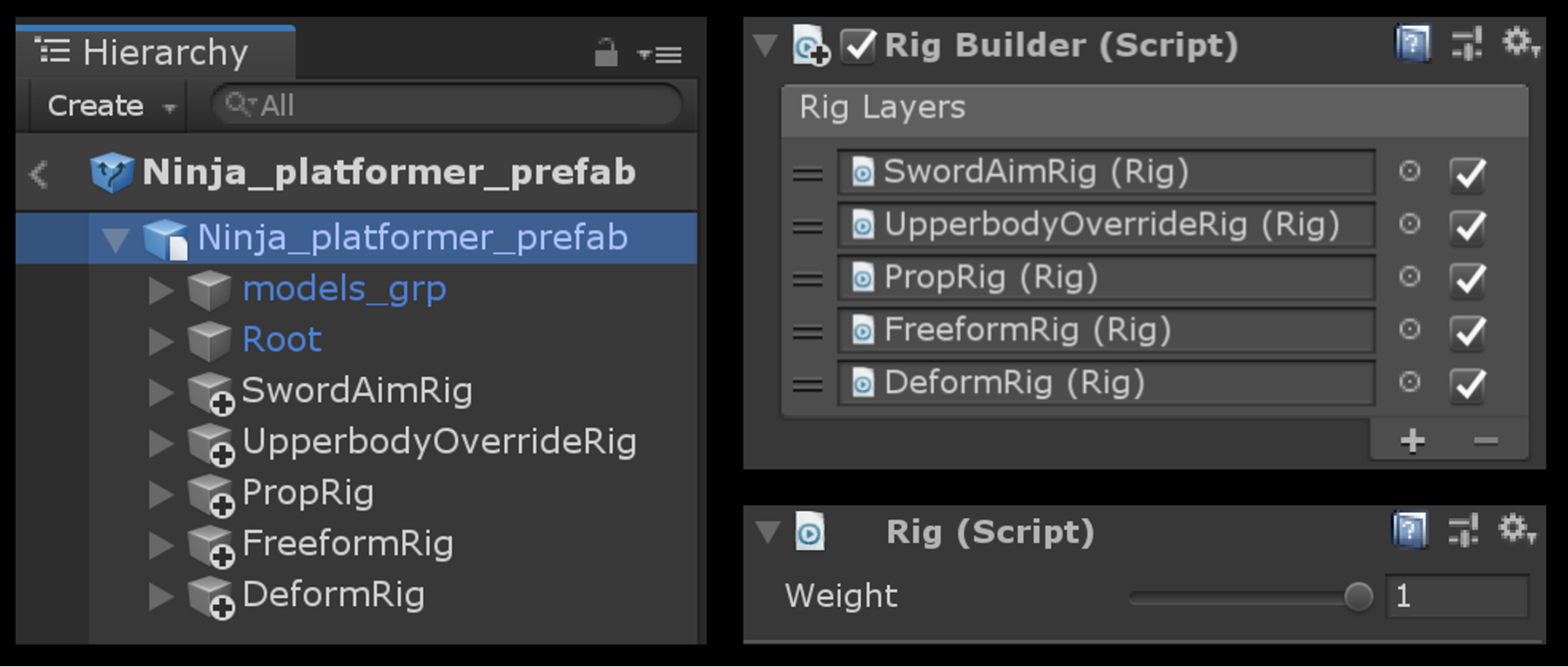
Task: Click object picker for SwordAimRig layer
Action: (x=1410, y=171)
